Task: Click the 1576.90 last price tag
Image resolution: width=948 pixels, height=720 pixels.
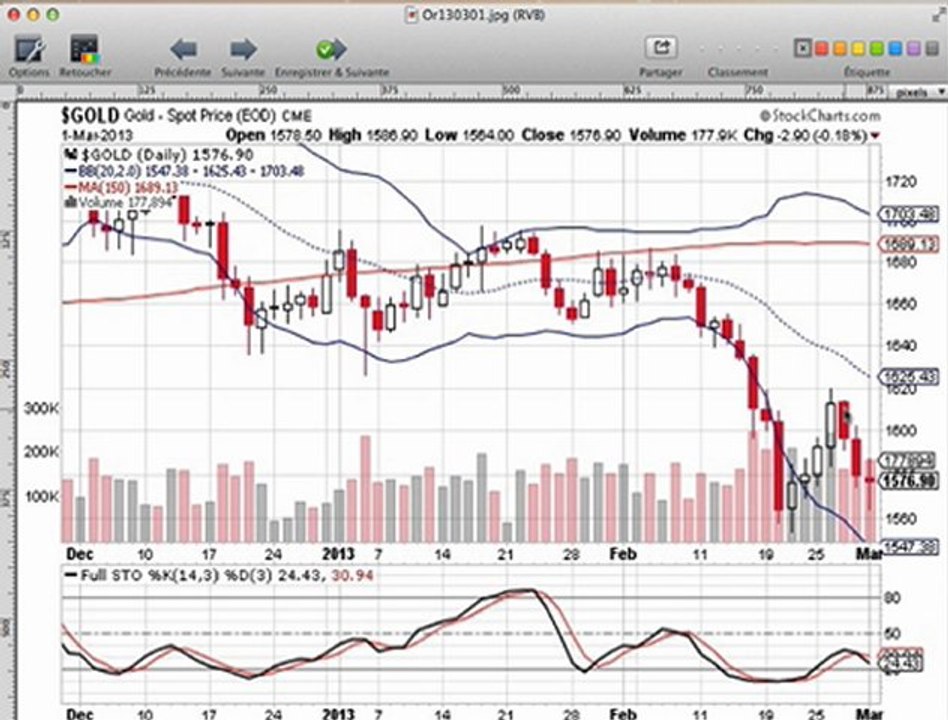Action: 910,481
